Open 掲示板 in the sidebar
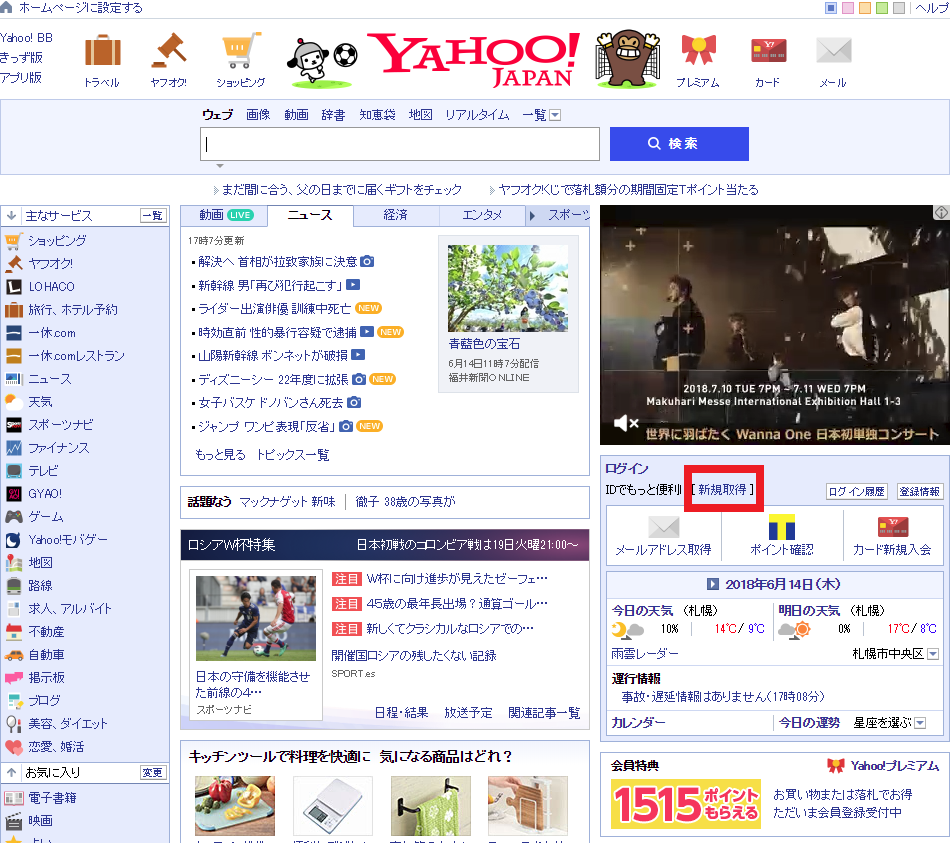952x843 pixels. (x=46, y=678)
